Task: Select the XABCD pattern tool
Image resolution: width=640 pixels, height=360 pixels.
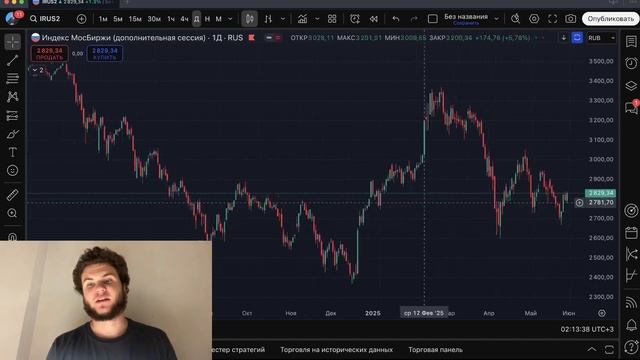Action: [x=13, y=97]
